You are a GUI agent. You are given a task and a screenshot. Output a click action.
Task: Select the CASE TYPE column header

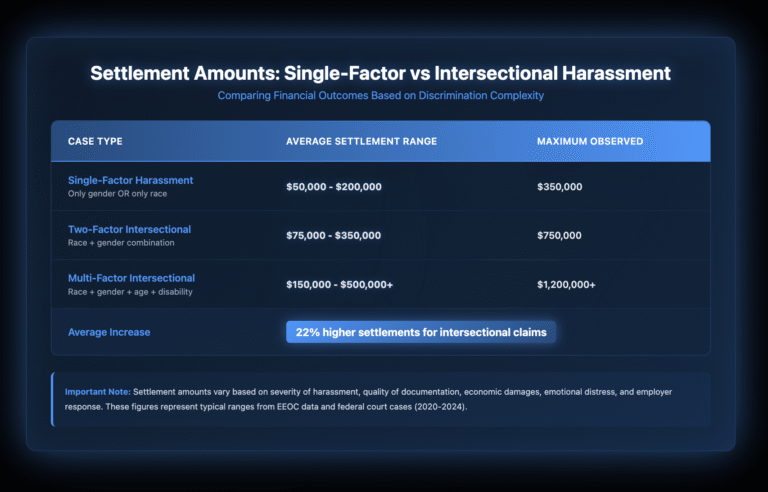(94, 141)
